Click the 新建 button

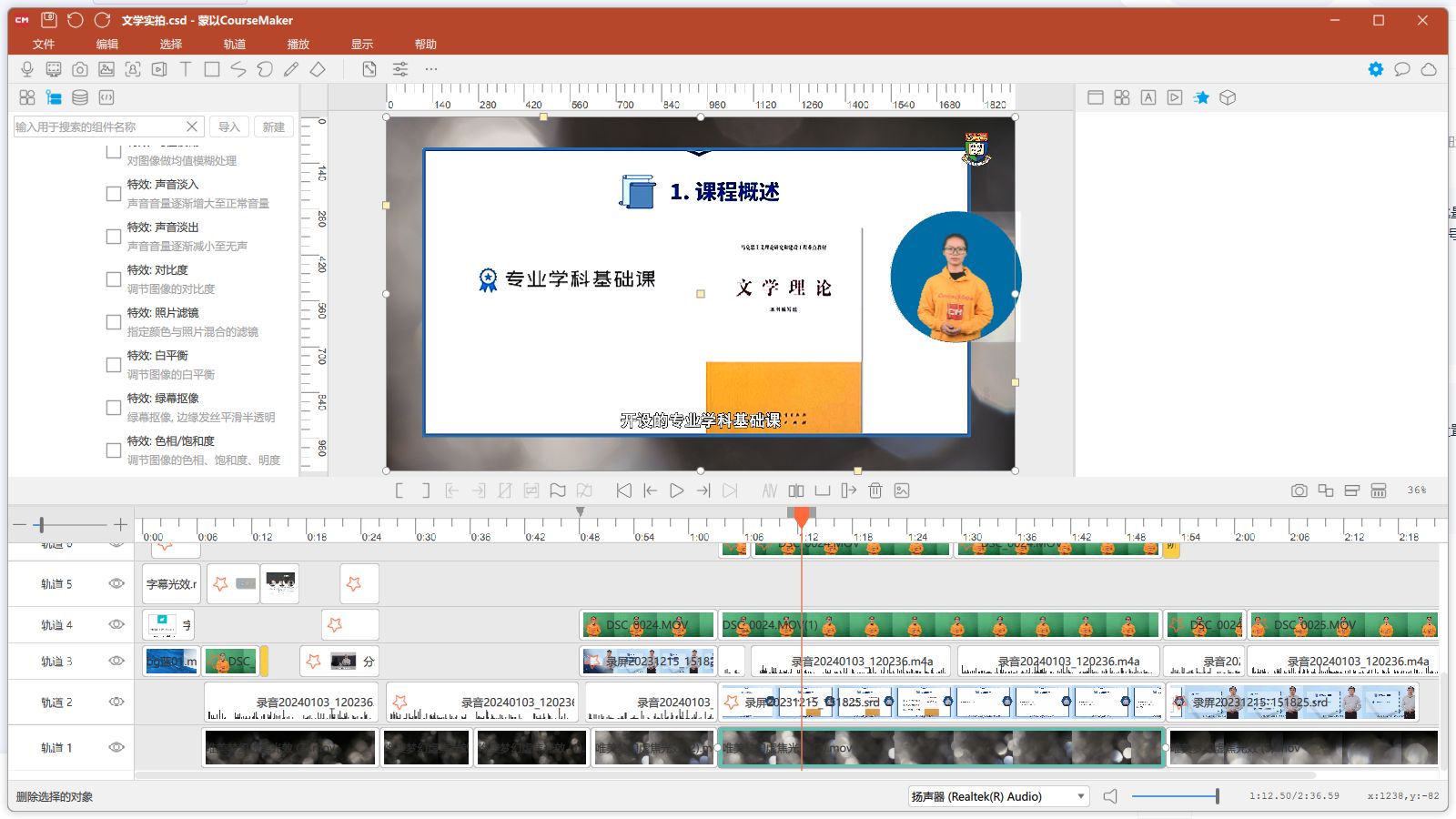coord(274,127)
